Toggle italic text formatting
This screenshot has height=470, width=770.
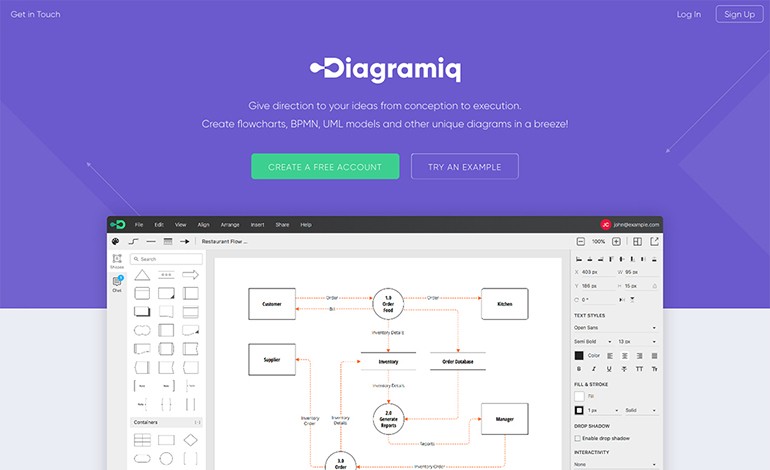(594, 369)
